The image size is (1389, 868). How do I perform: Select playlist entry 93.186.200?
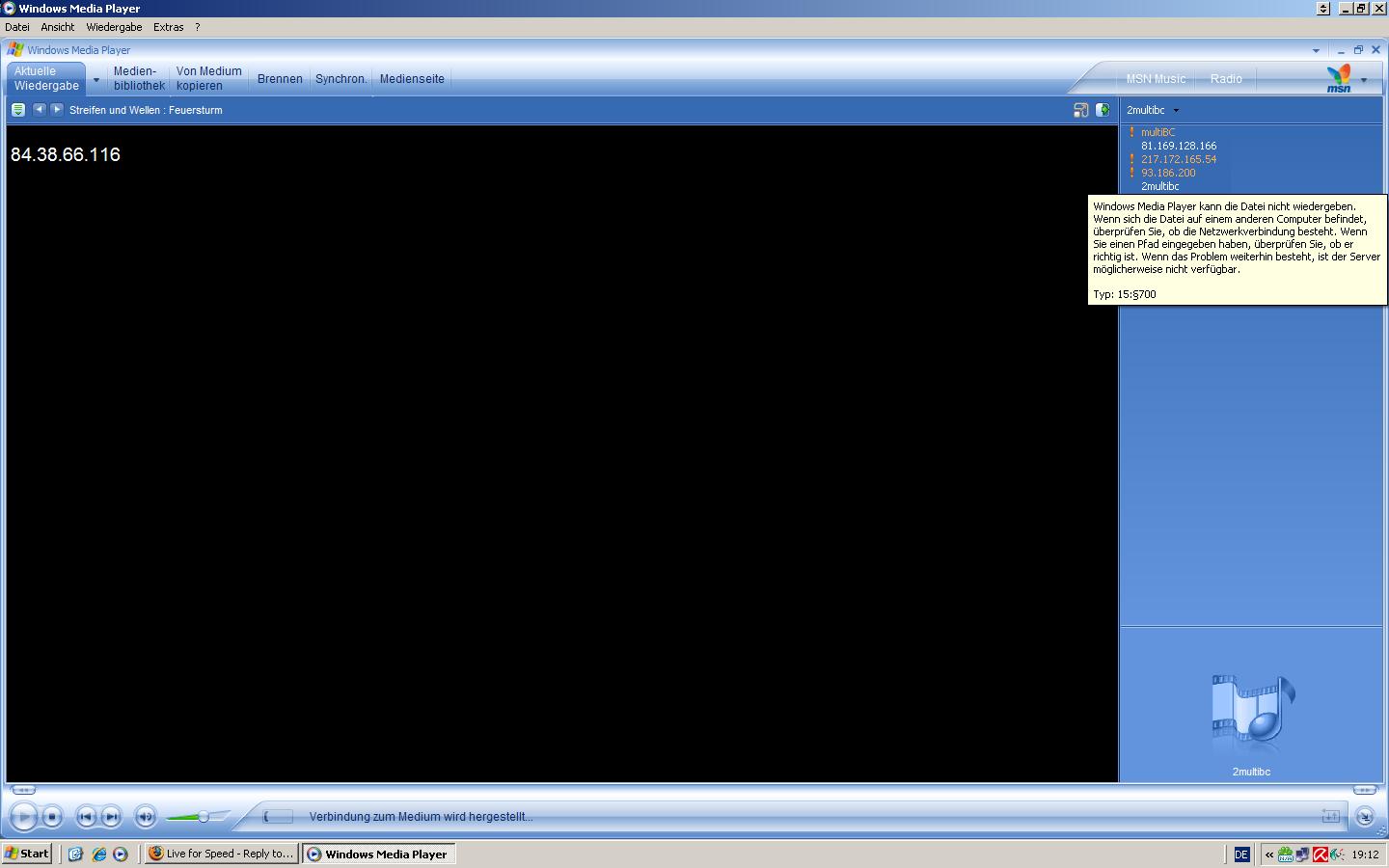pyautogui.click(x=1168, y=173)
